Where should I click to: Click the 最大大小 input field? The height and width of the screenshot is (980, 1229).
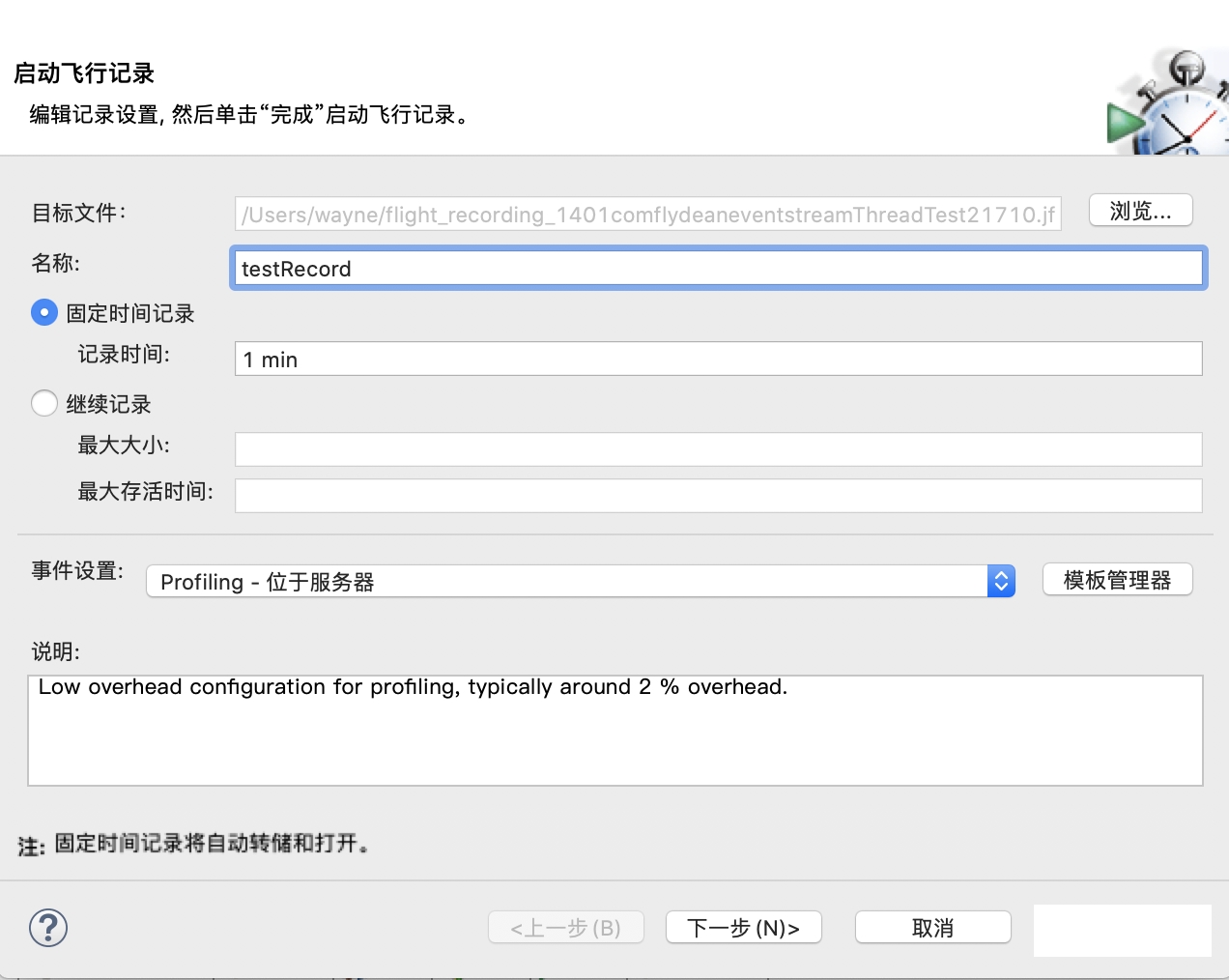click(x=718, y=449)
